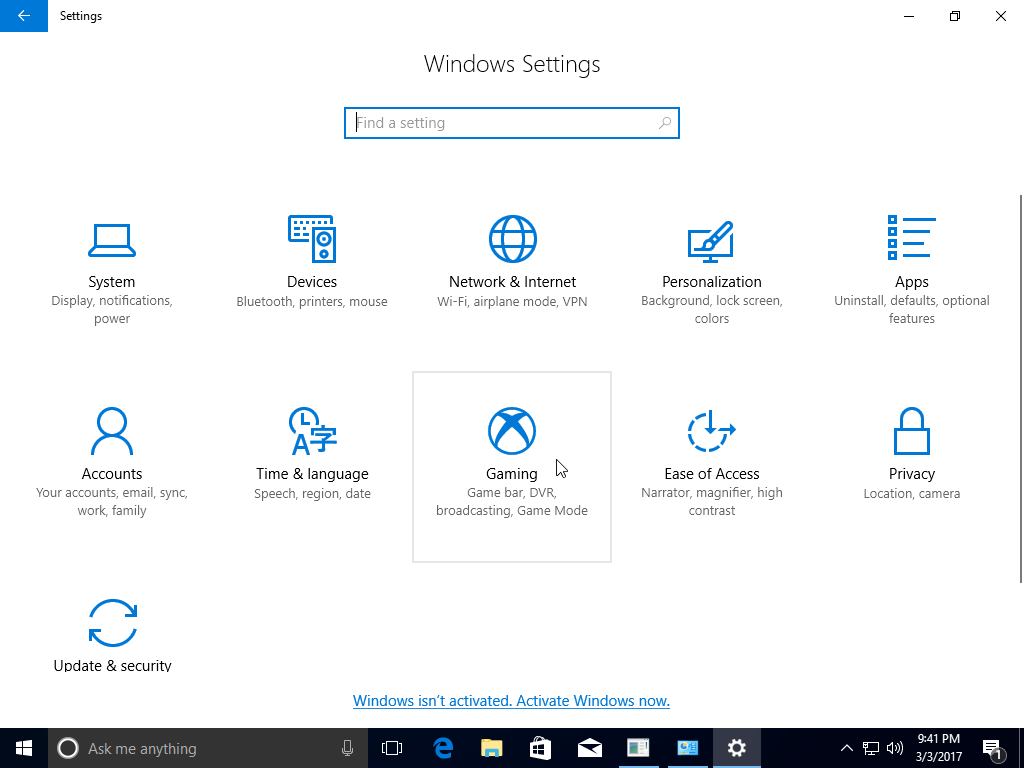
Task: Click the Ask me anything Cortana box
Action: [208, 748]
